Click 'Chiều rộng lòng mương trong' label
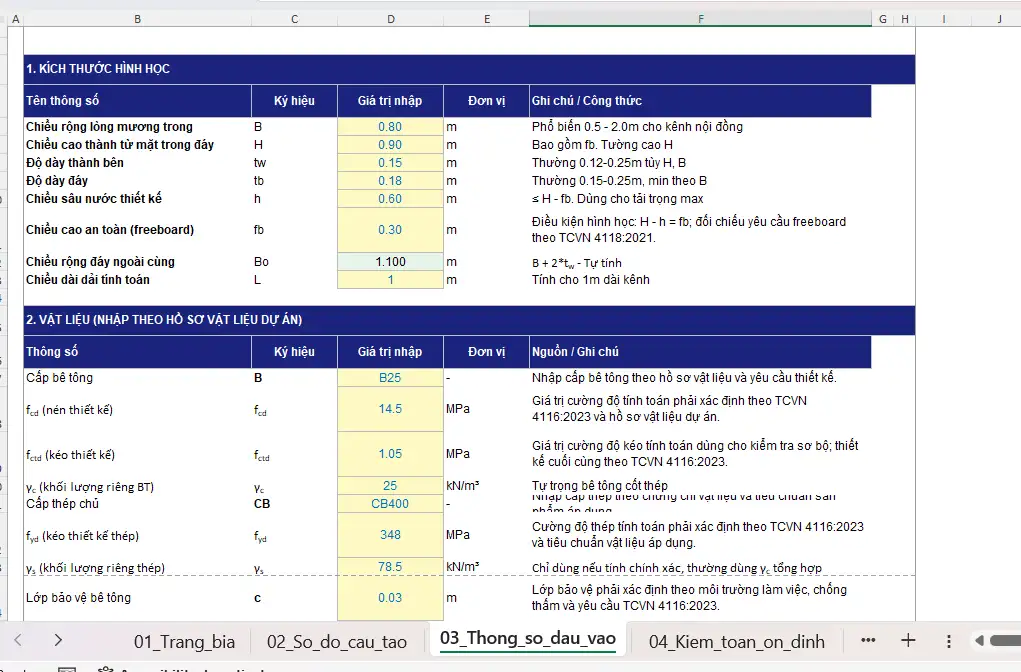1021x672 pixels. coord(109,126)
